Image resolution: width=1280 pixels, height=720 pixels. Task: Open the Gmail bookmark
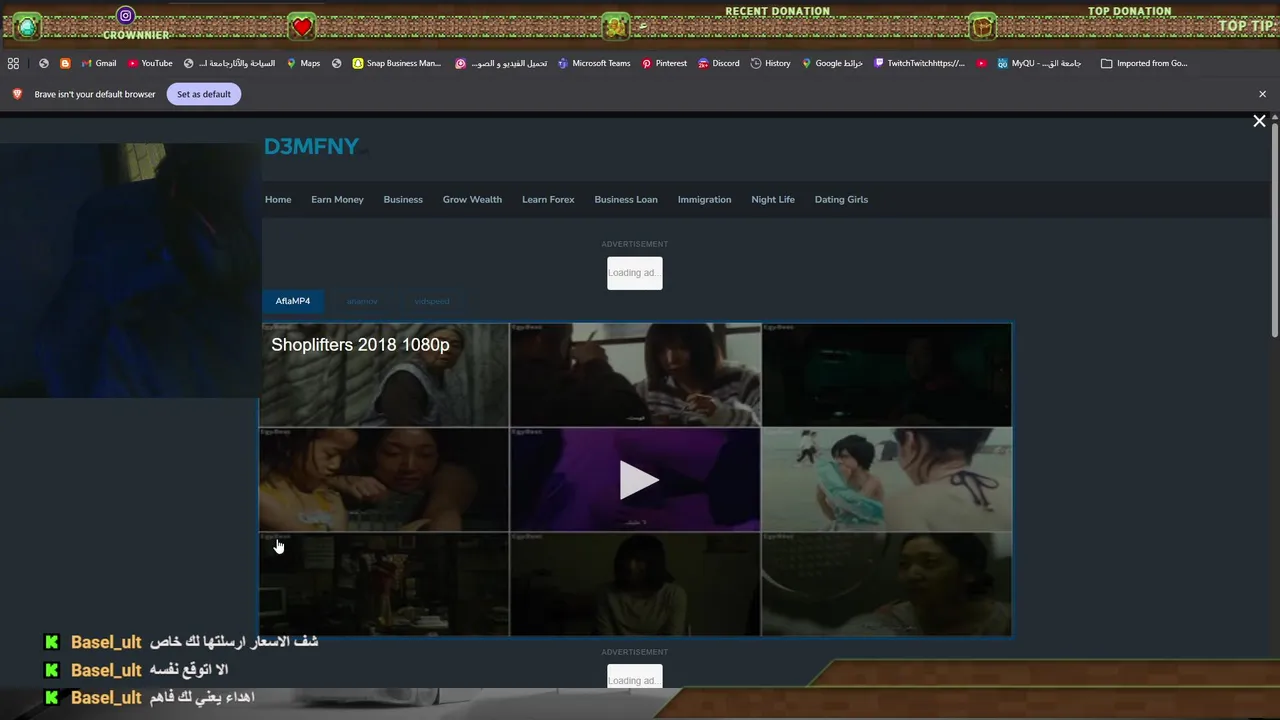[x=98, y=63]
